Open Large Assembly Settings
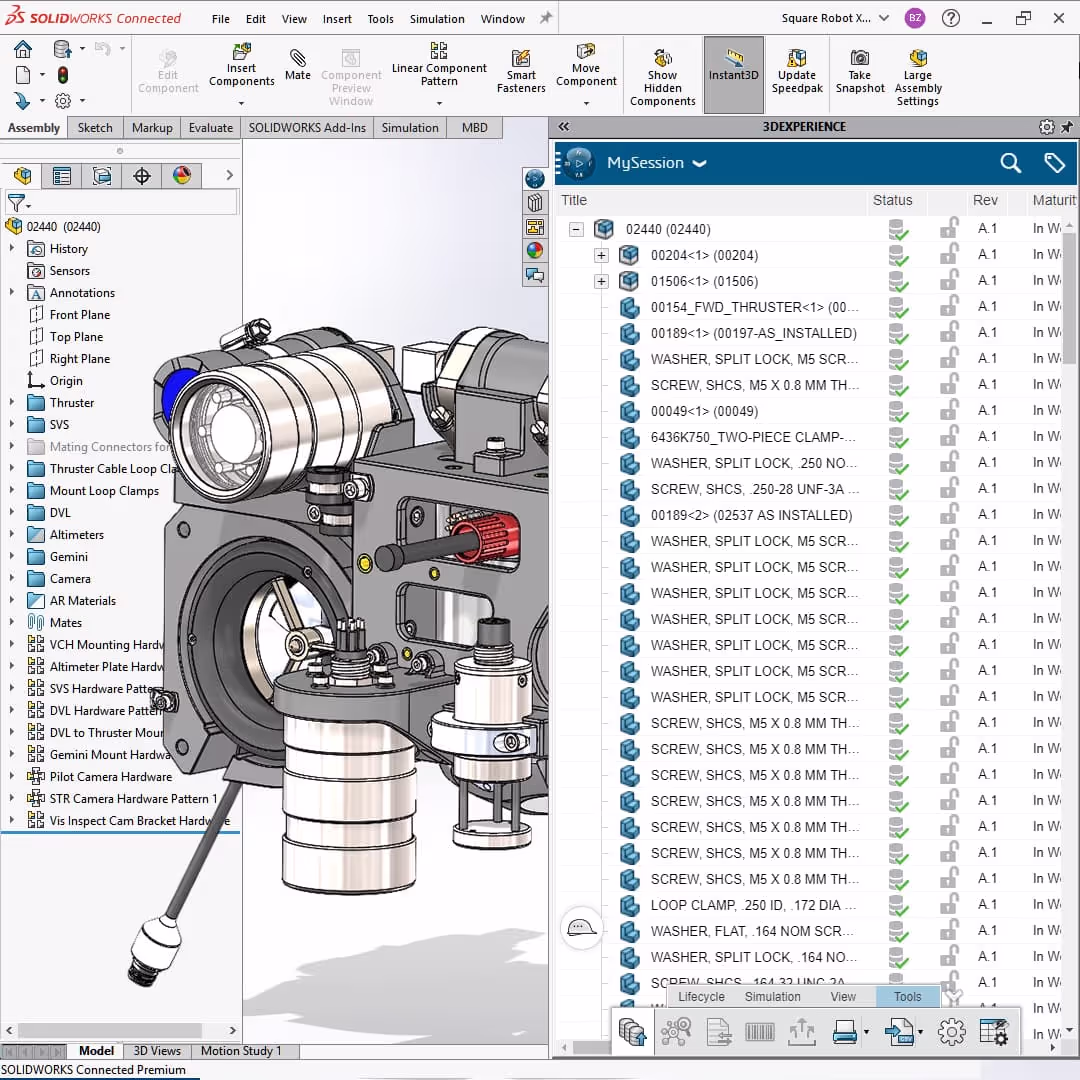 tap(917, 77)
